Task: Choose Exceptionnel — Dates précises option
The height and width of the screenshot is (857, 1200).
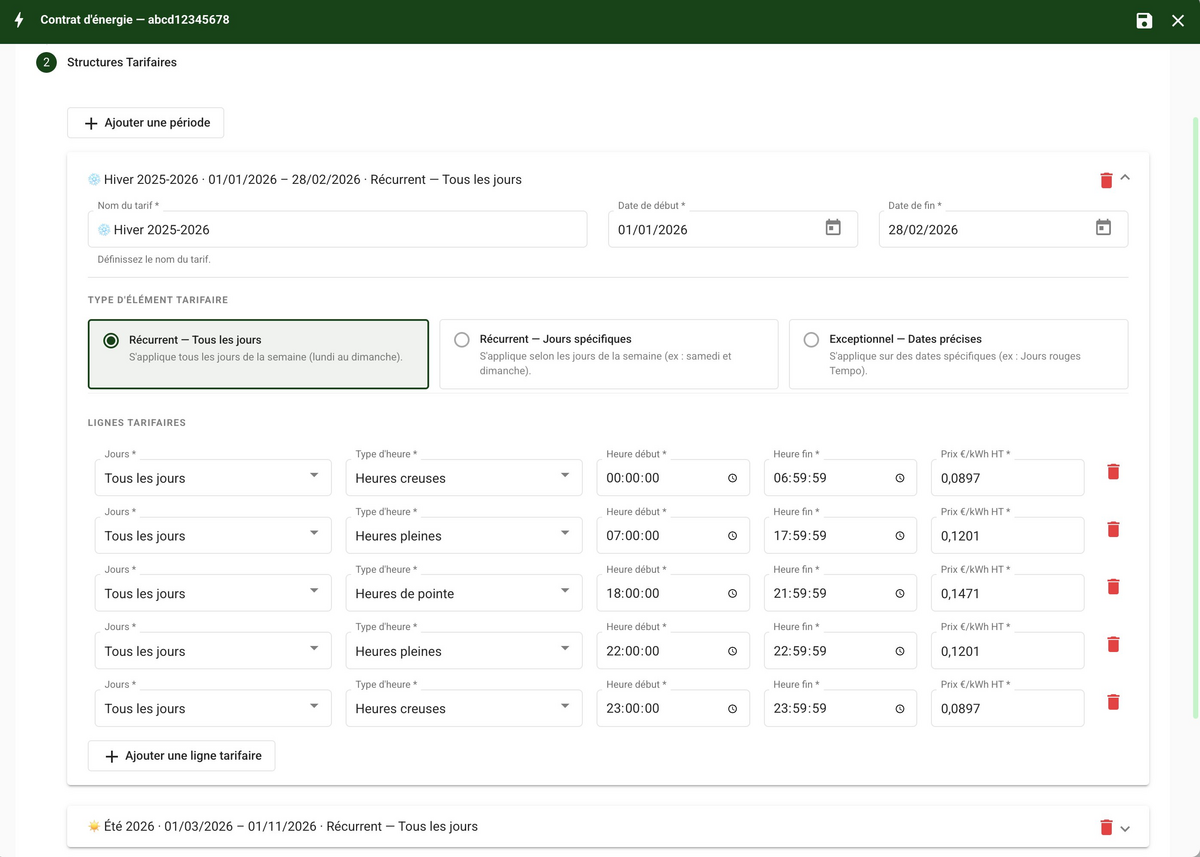Action: pos(958,354)
